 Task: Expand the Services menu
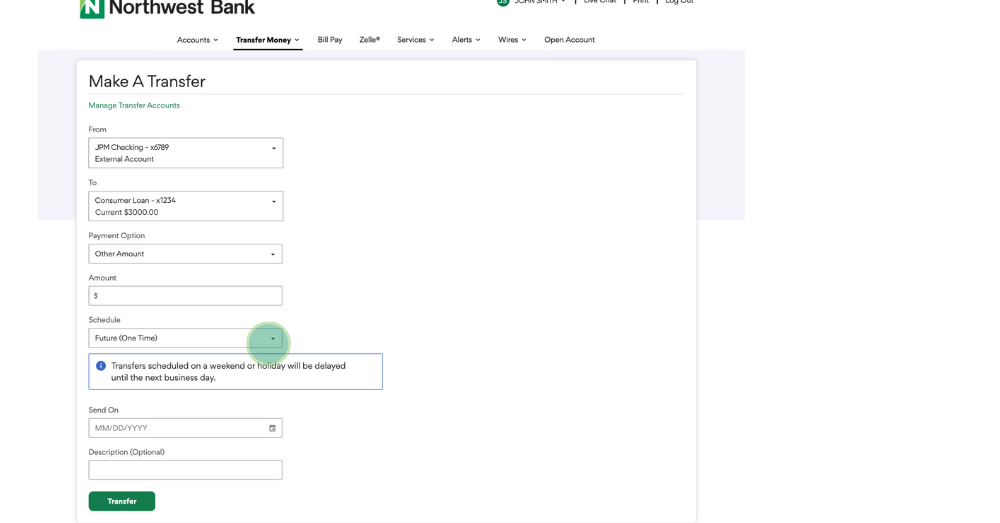(x=415, y=40)
